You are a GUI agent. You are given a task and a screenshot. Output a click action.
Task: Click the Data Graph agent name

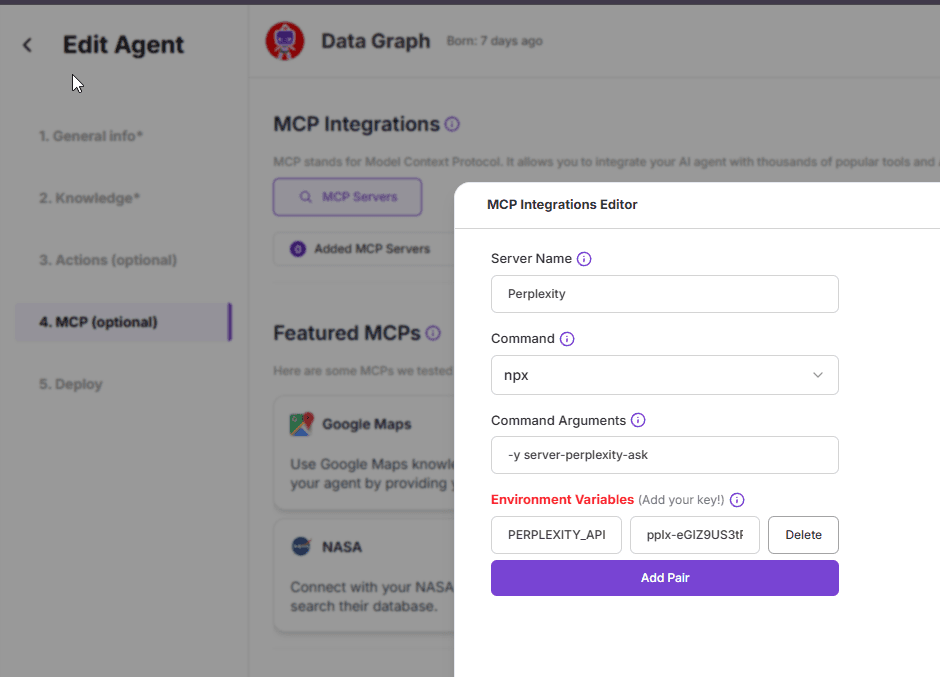click(x=376, y=41)
